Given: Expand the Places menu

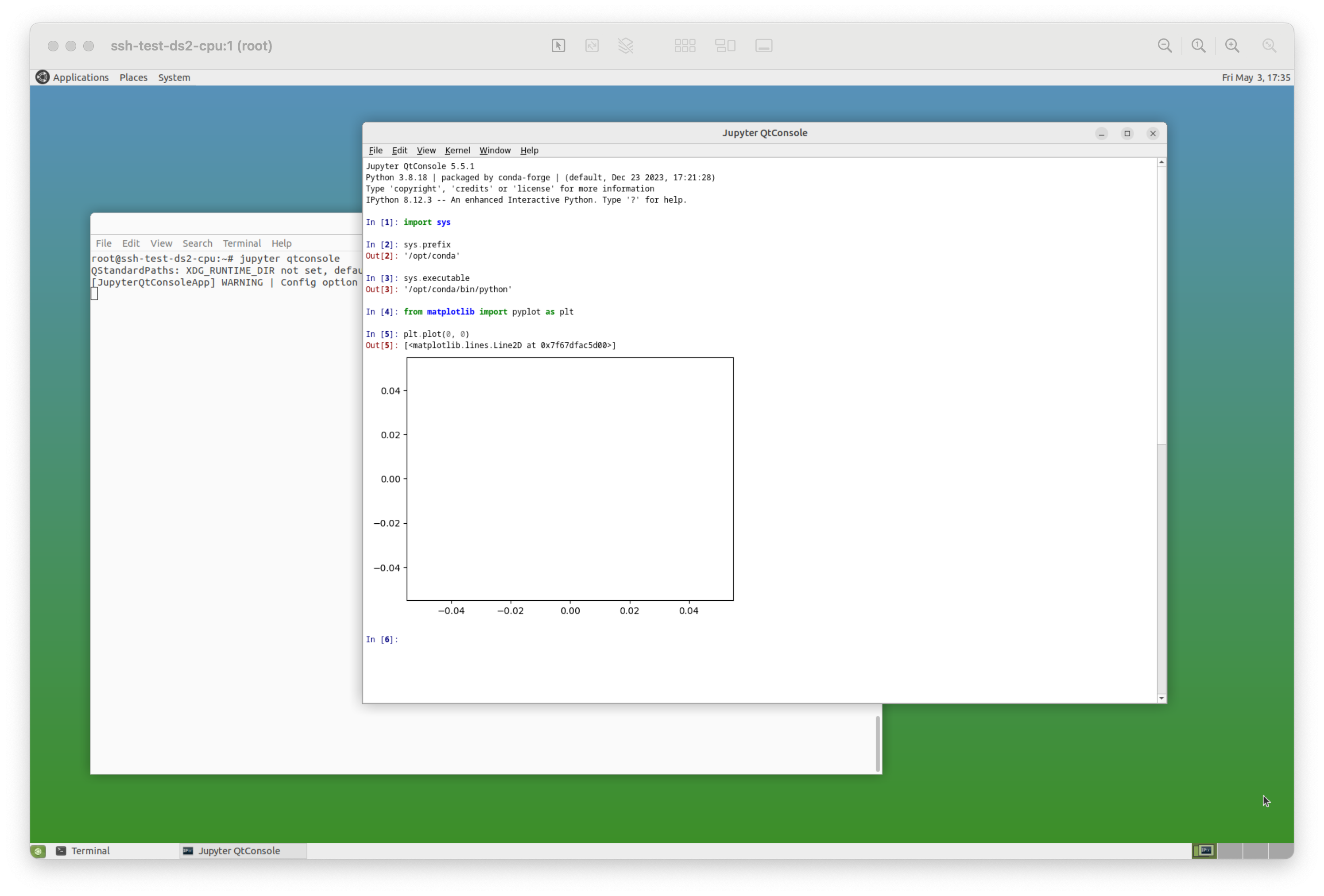Looking at the screenshot, I should (x=133, y=77).
